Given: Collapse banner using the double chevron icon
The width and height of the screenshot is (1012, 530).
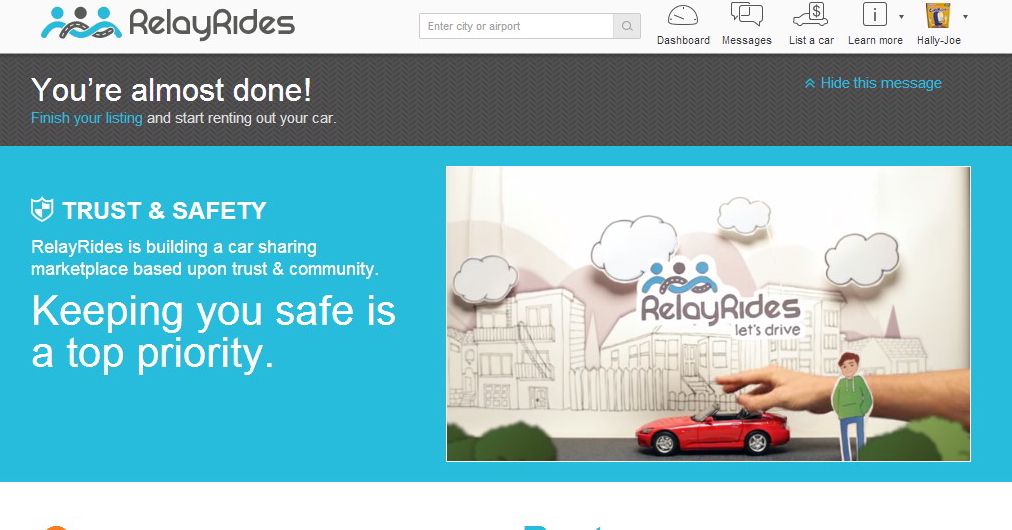Looking at the screenshot, I should pos(809,83).
